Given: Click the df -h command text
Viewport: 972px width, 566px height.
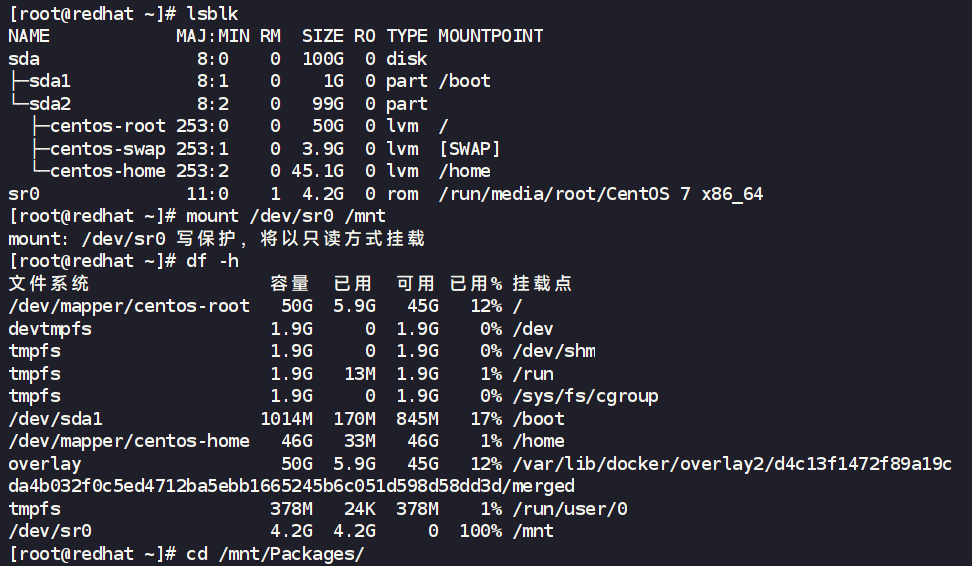Looking at the screenshot, I should click(212, 261).
